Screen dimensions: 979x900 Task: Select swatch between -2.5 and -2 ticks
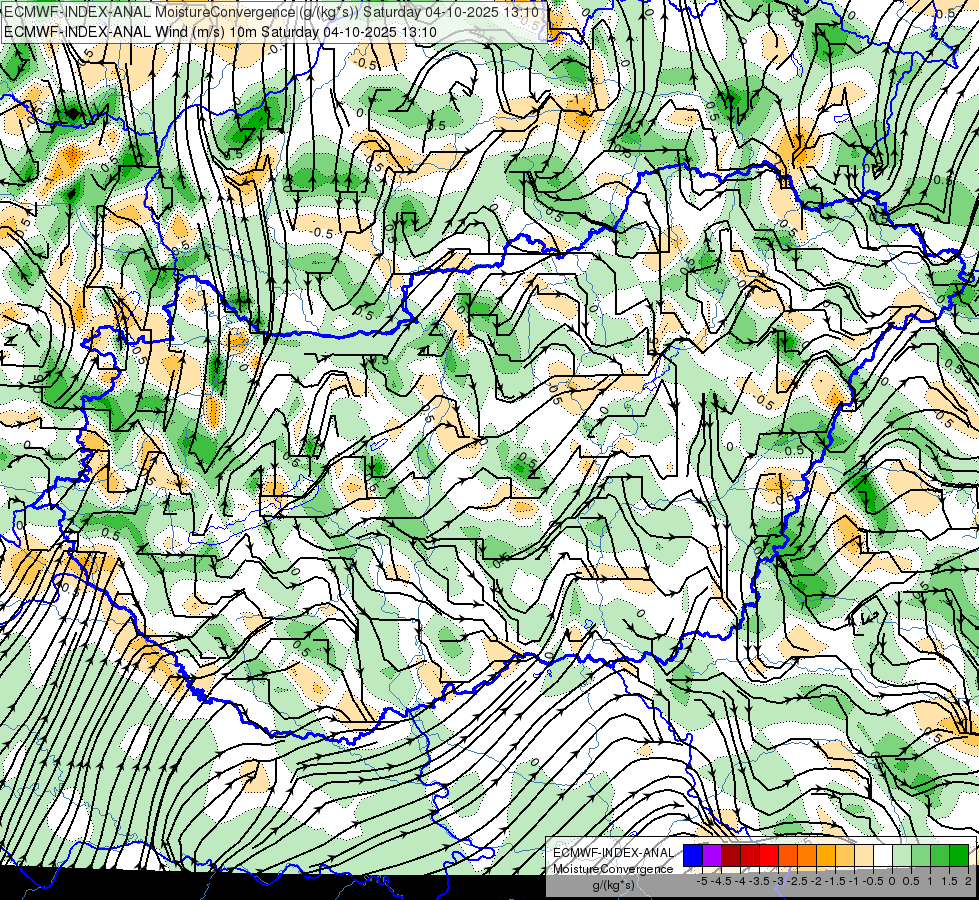click(807, 856)
